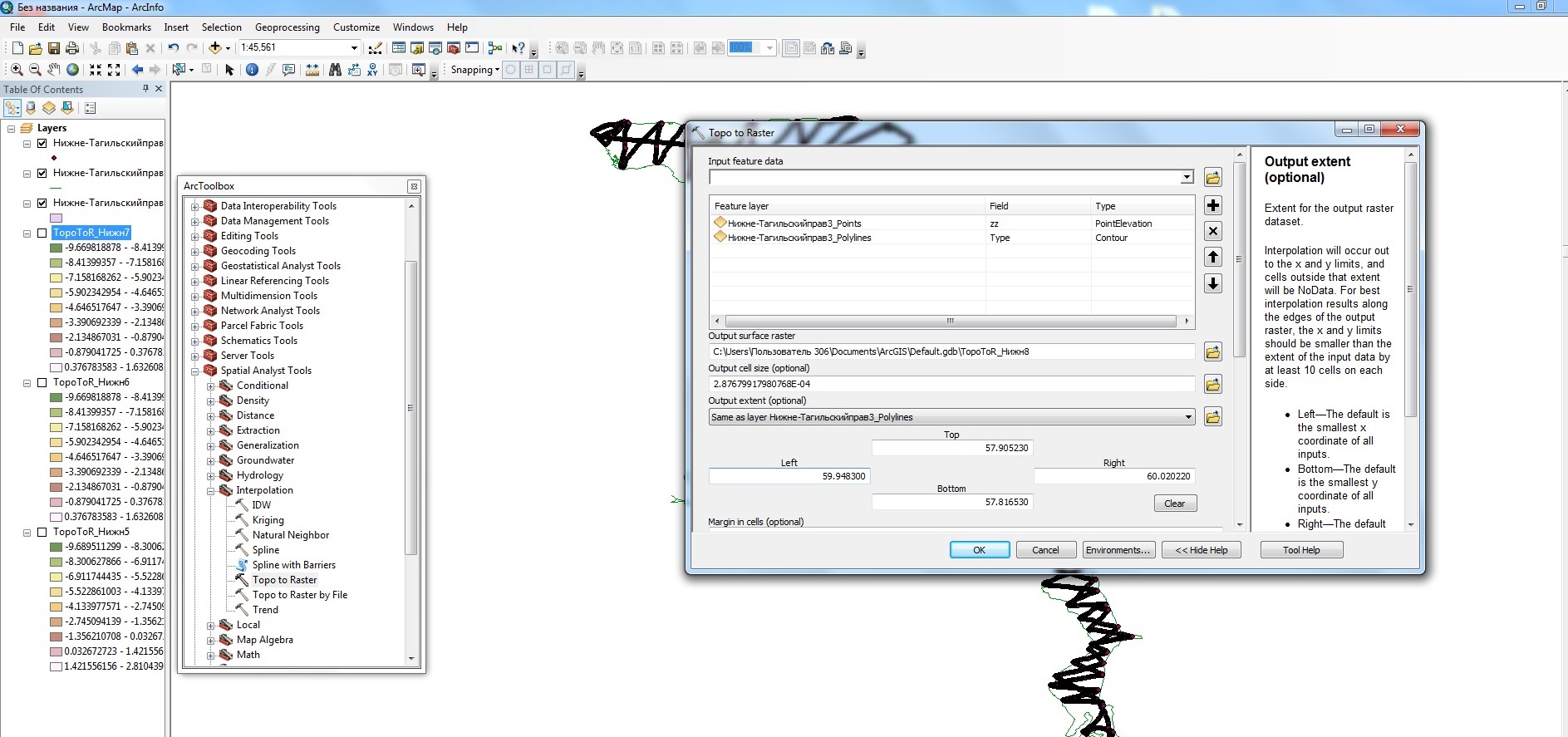Screen dimensions: 1568x737
Task: Confirm Topo to Raster with OK
Action: [x=980, y=550]
